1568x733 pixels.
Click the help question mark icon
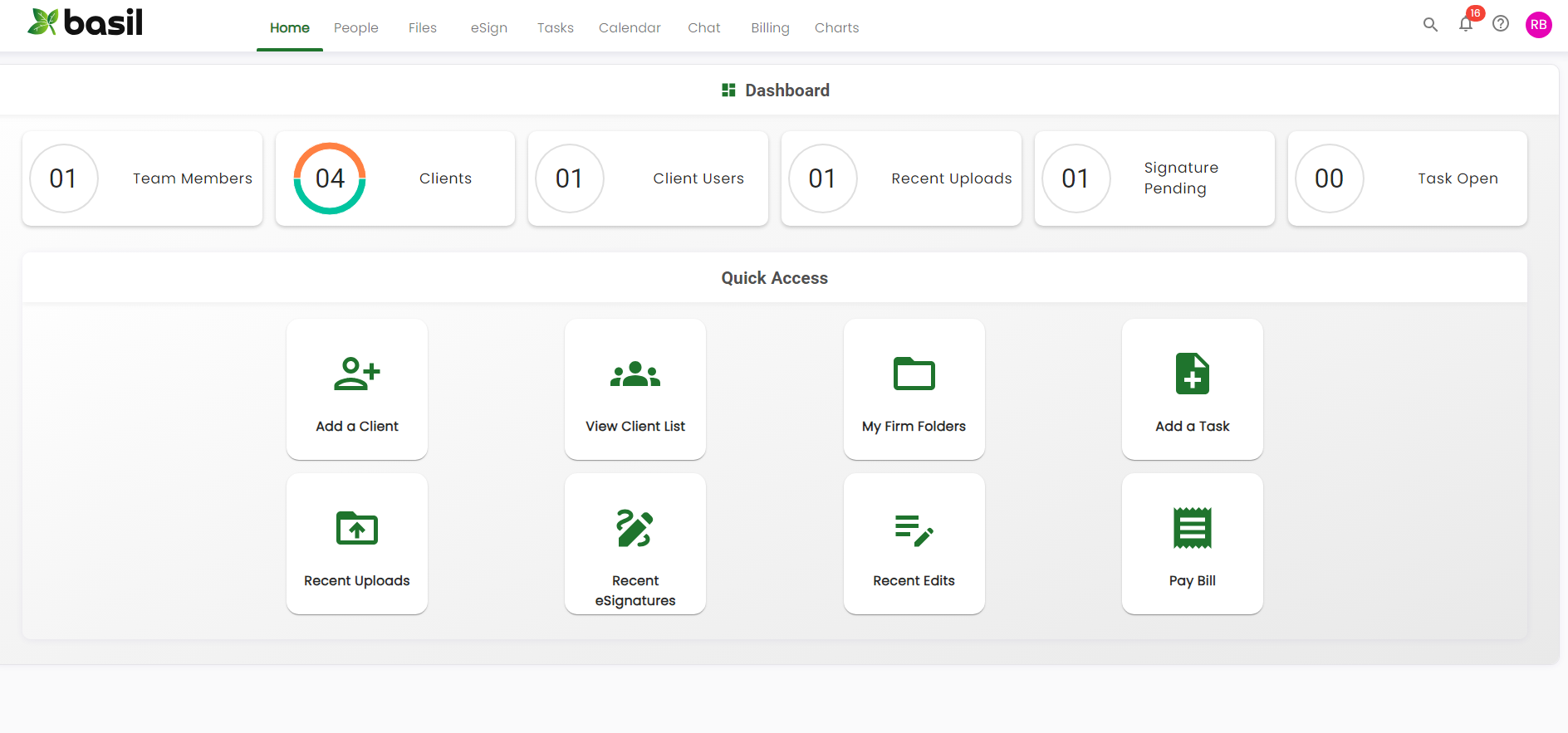pos(1501,24)
